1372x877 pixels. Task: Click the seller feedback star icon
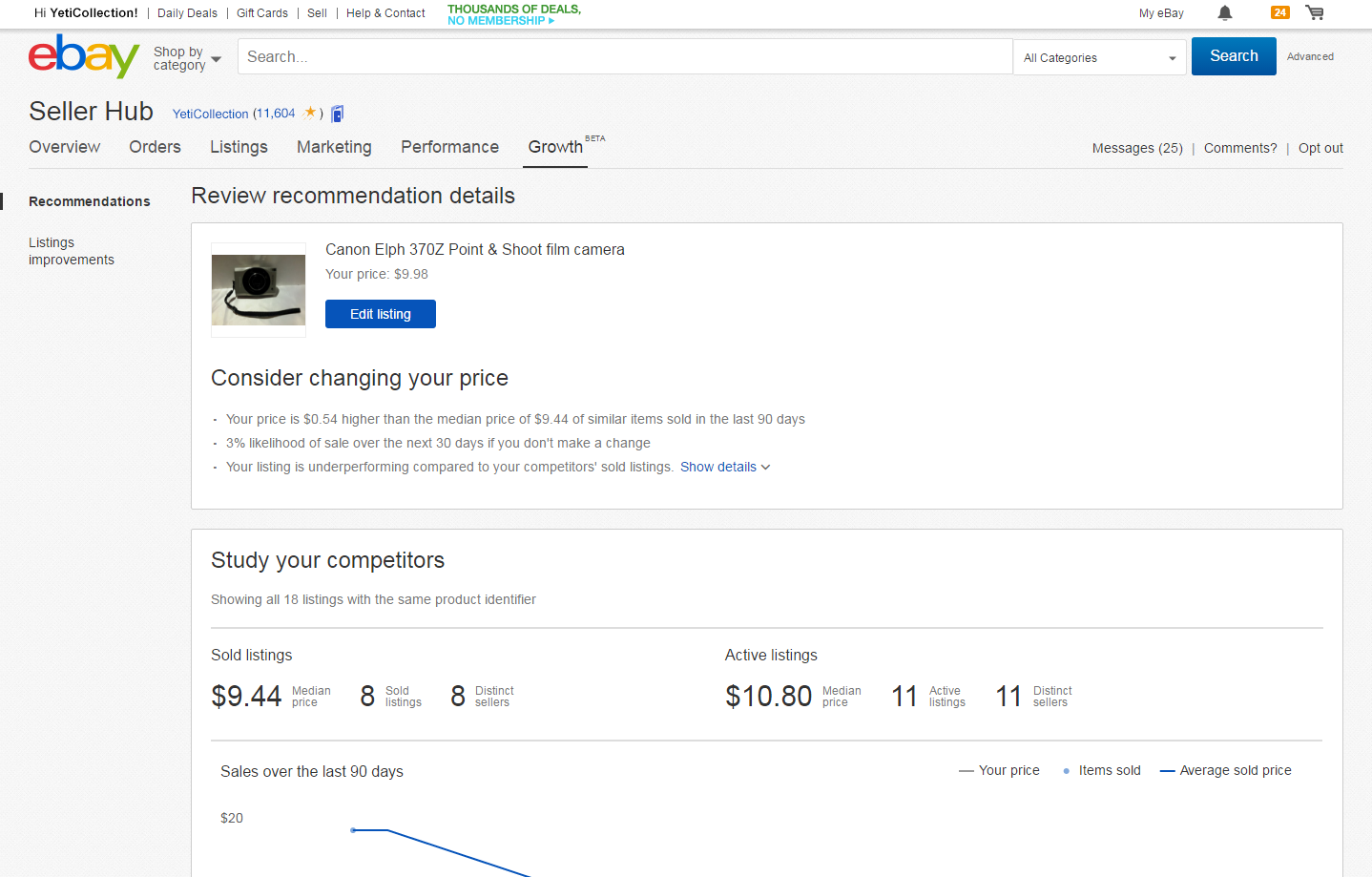310,113
